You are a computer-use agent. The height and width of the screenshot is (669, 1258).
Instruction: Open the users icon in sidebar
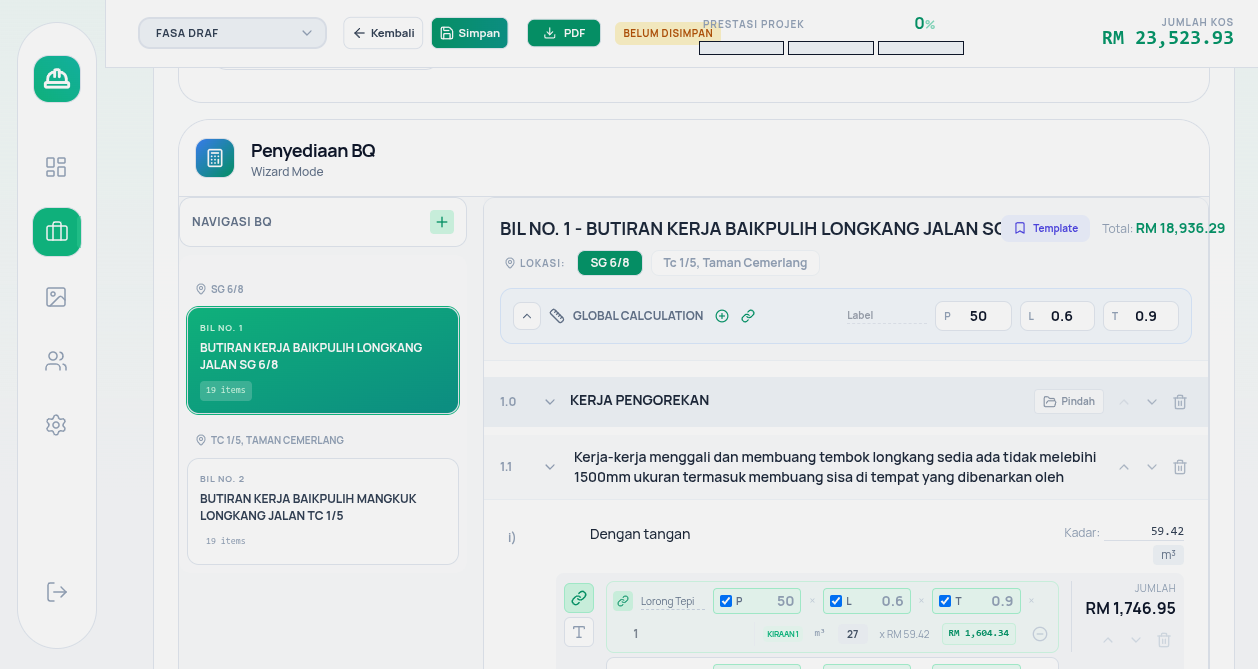56,361
